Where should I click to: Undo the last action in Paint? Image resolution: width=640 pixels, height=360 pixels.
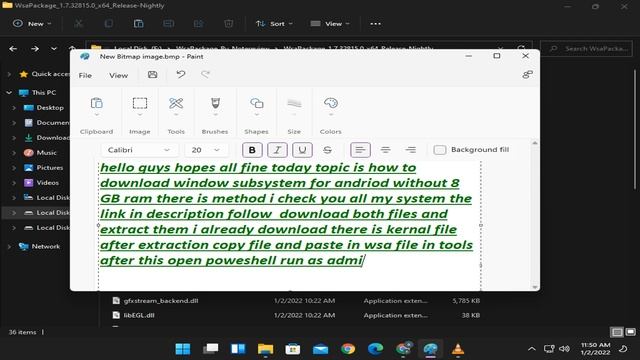pos(181,75)
